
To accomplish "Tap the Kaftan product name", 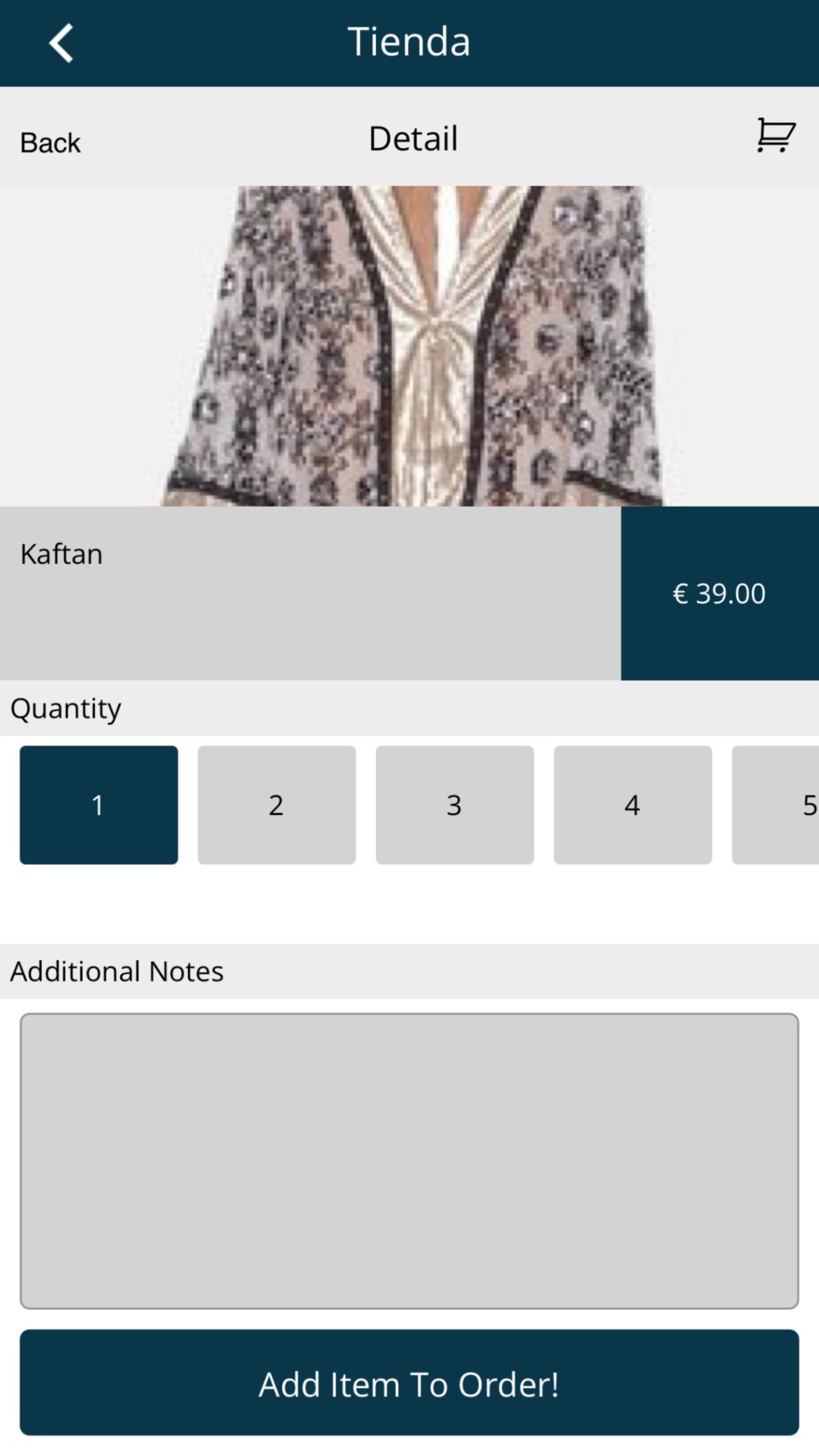I will pos(61,554).
